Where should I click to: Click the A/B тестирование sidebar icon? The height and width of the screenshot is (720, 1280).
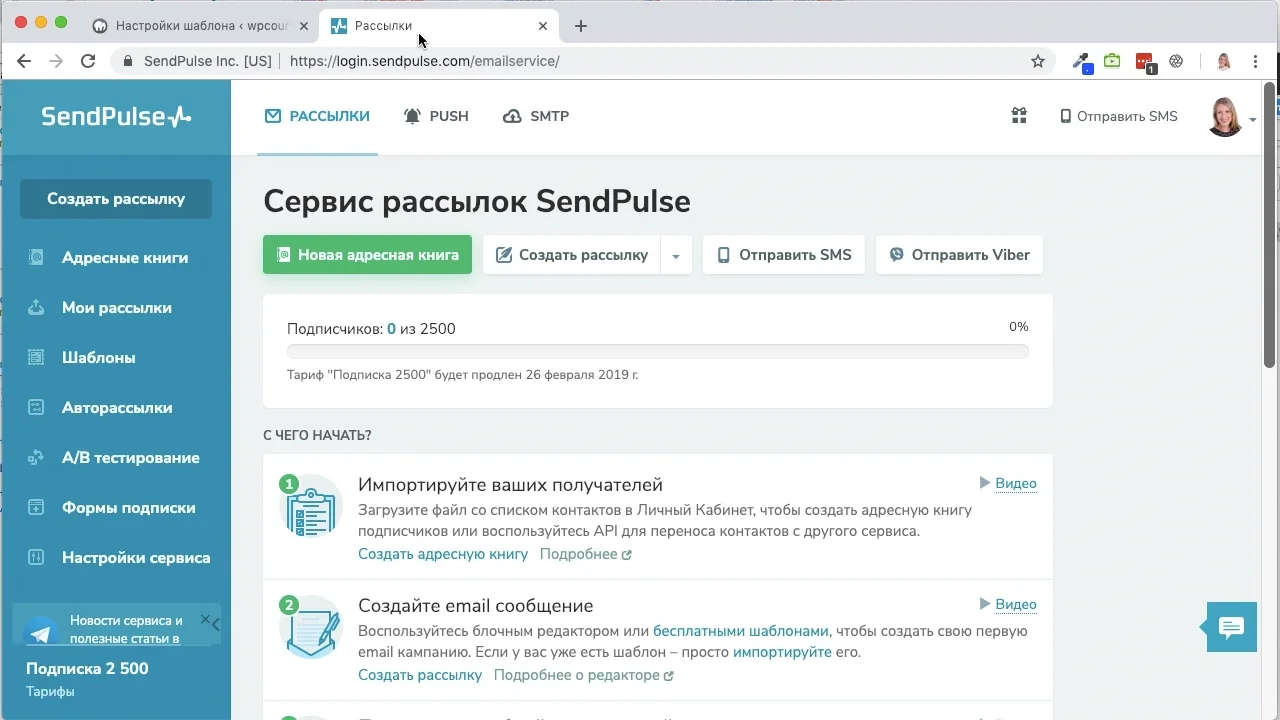36,457
